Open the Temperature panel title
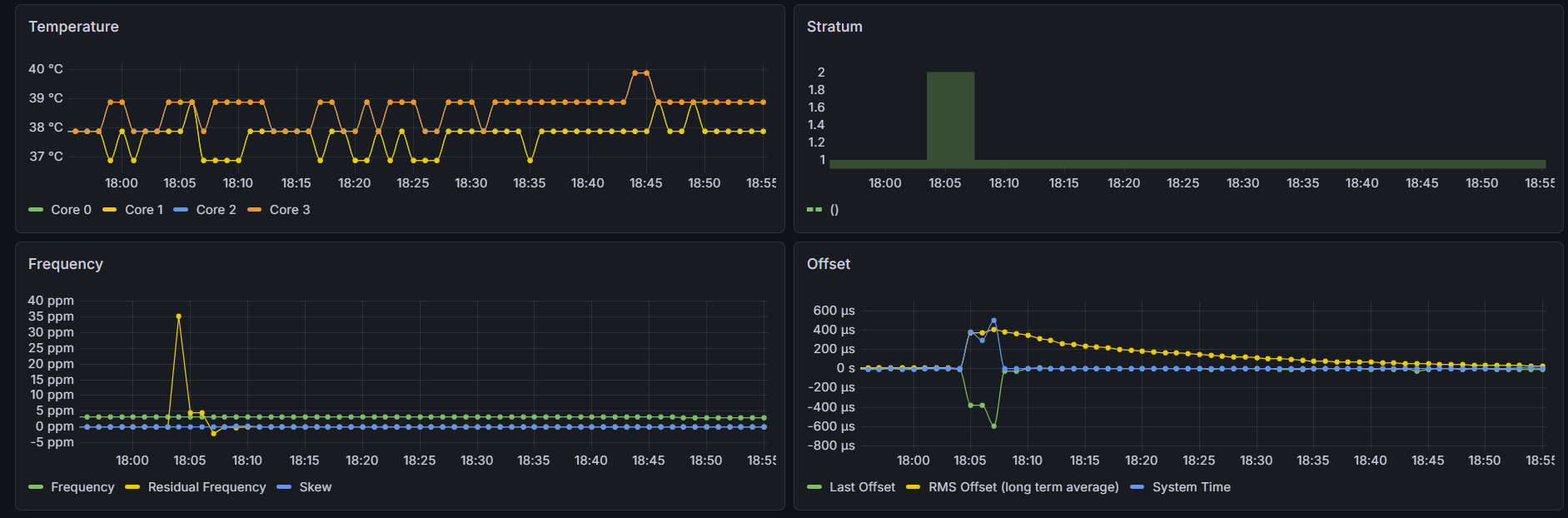 point(73,27)
